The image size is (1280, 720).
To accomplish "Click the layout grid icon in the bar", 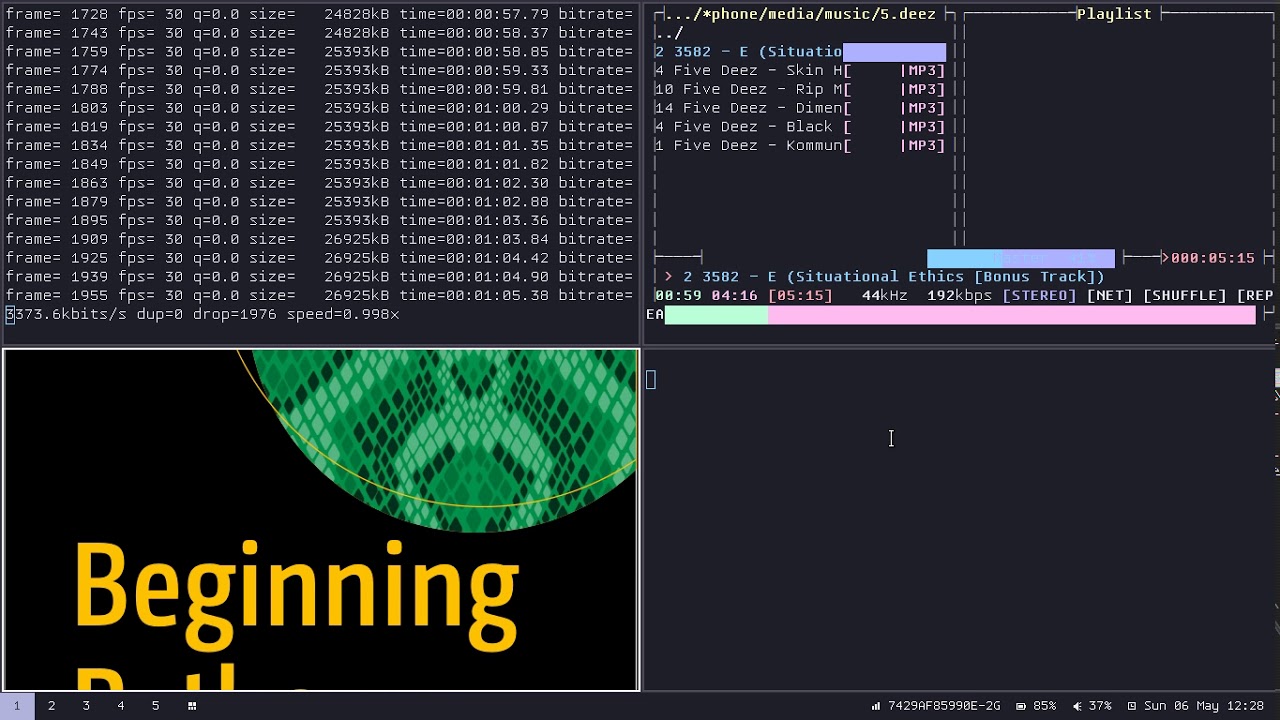I will coord(192,706).
